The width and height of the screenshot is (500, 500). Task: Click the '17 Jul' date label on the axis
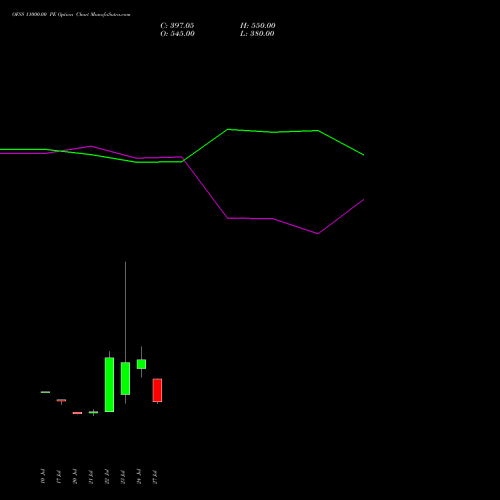[x=59, y=477]
